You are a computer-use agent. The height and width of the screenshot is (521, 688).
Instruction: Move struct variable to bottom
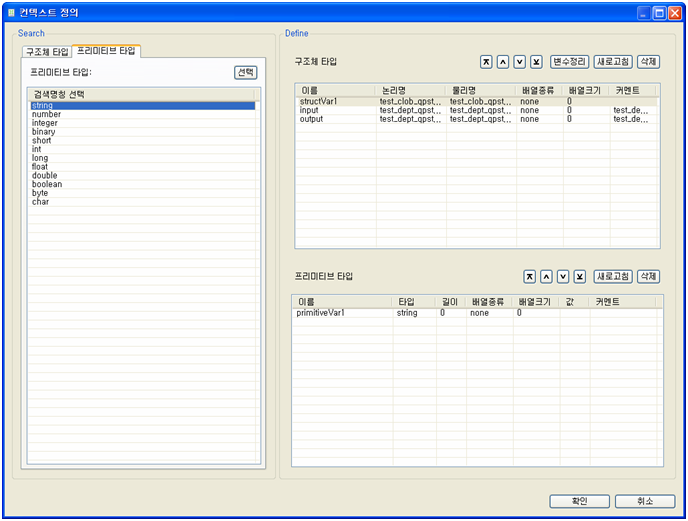point(536,62)
